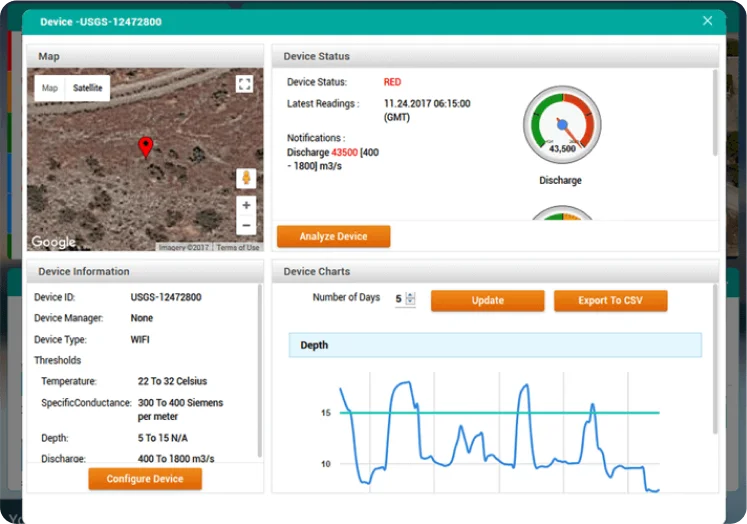Switch map to Map view
The width and height of the screenshot is (747, 524).
(x=50, y=88)
